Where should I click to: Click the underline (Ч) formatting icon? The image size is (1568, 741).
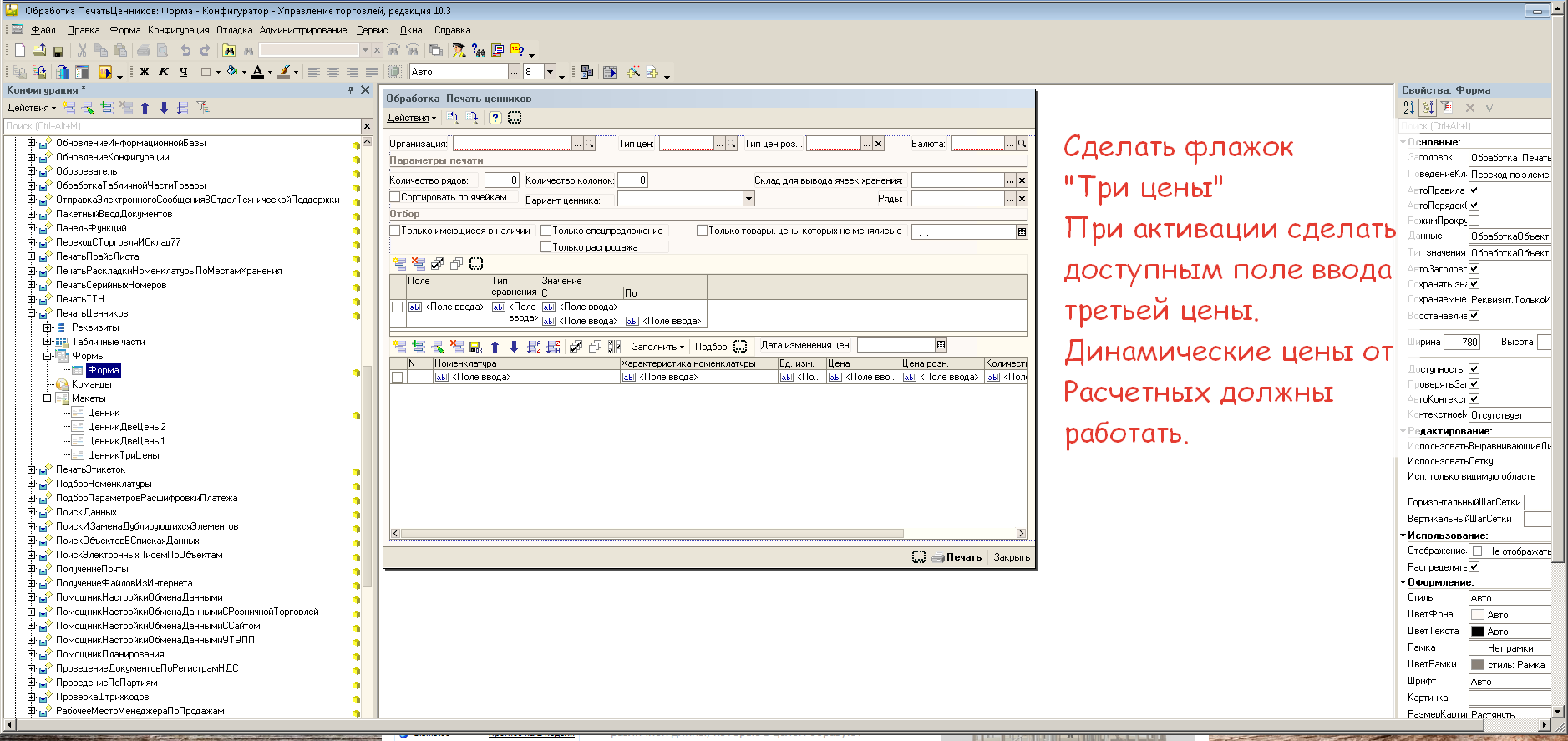183,73
